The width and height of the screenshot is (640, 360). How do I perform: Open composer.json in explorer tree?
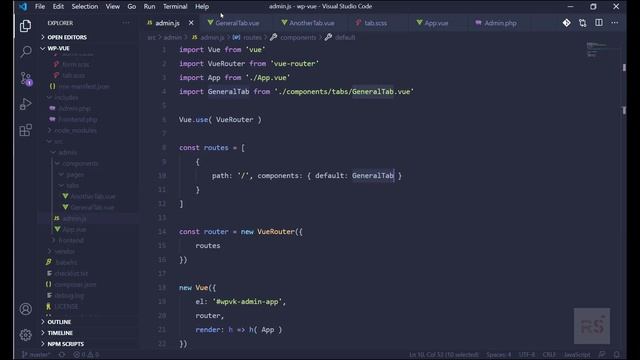75,284
